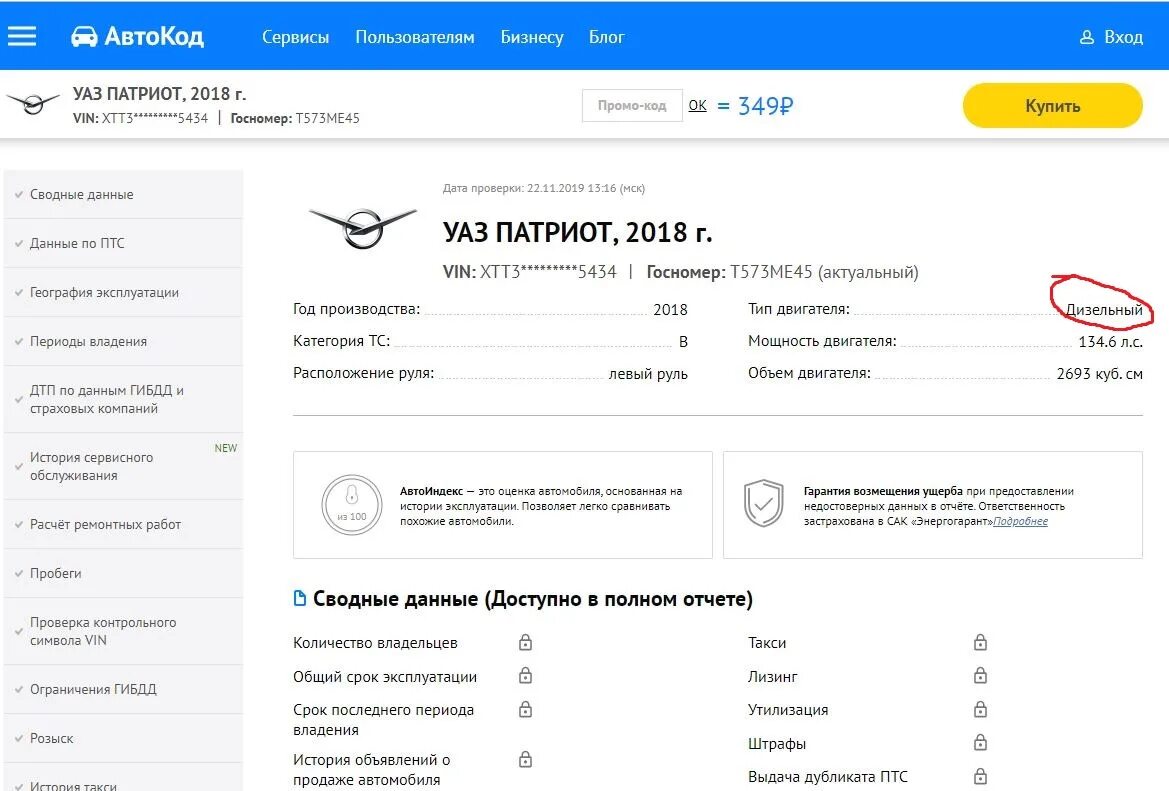
Task: Click the Госномер T573ME45 (актуальный) text
Action: point(782,272)
